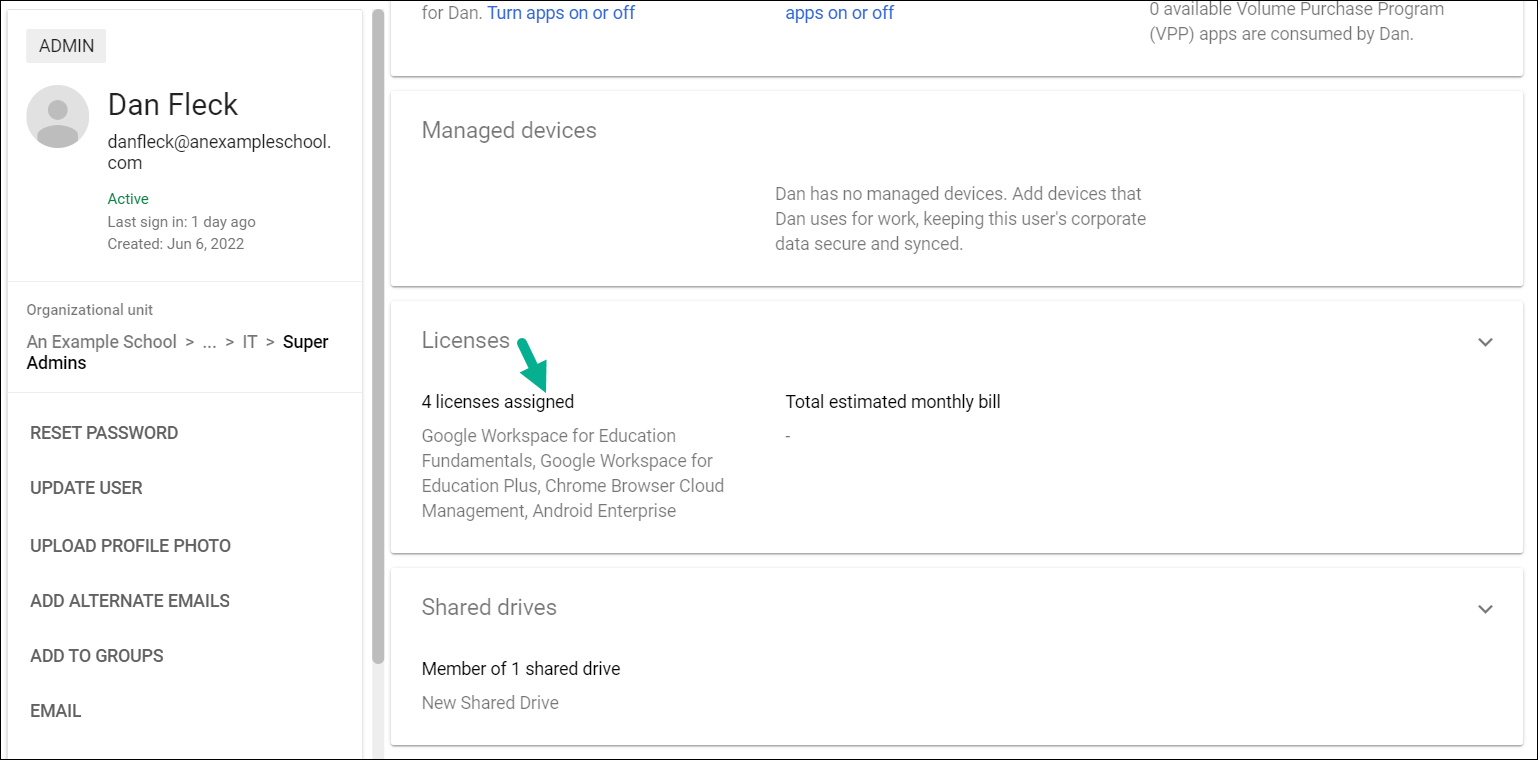Screen dimensions: 1538x760
Task: Select 'Super Admins' organizational unit
Action: tap(177, 352)
